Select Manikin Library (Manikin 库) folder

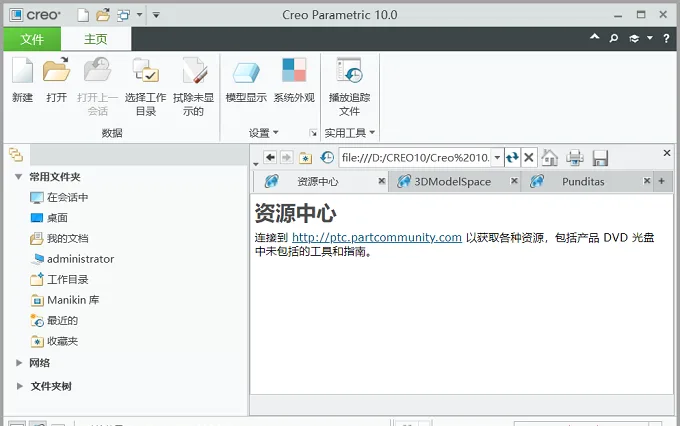65,300
